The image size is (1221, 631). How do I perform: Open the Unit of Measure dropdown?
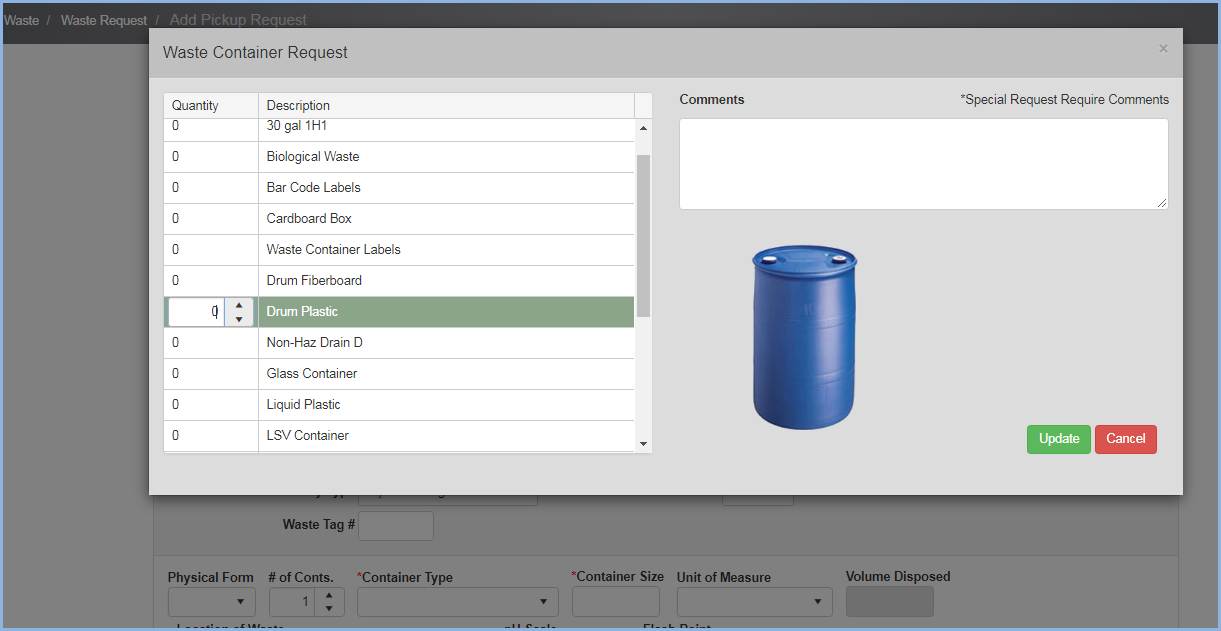pos(754,602)
